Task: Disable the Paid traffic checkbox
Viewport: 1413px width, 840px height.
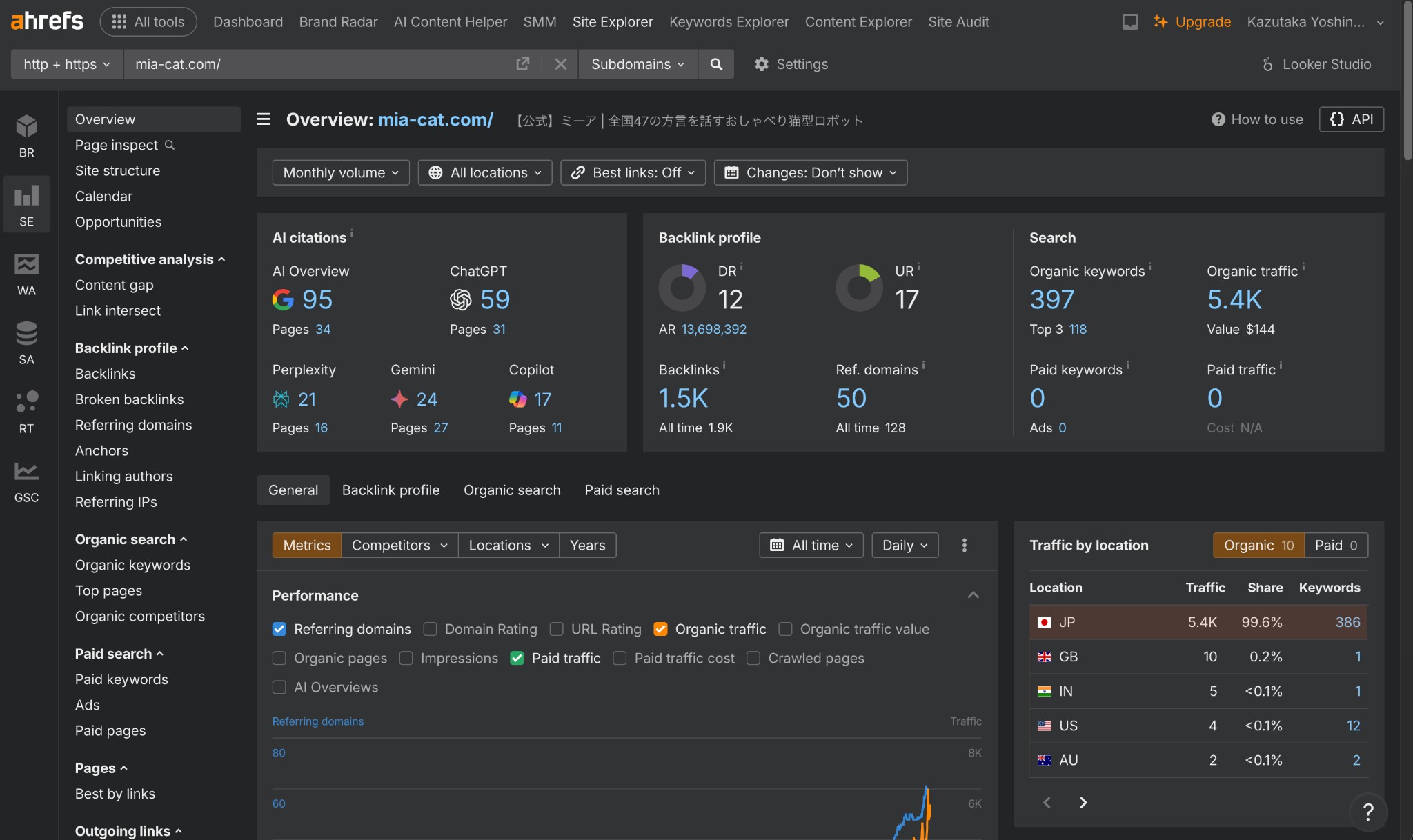Action: point(517,658)
